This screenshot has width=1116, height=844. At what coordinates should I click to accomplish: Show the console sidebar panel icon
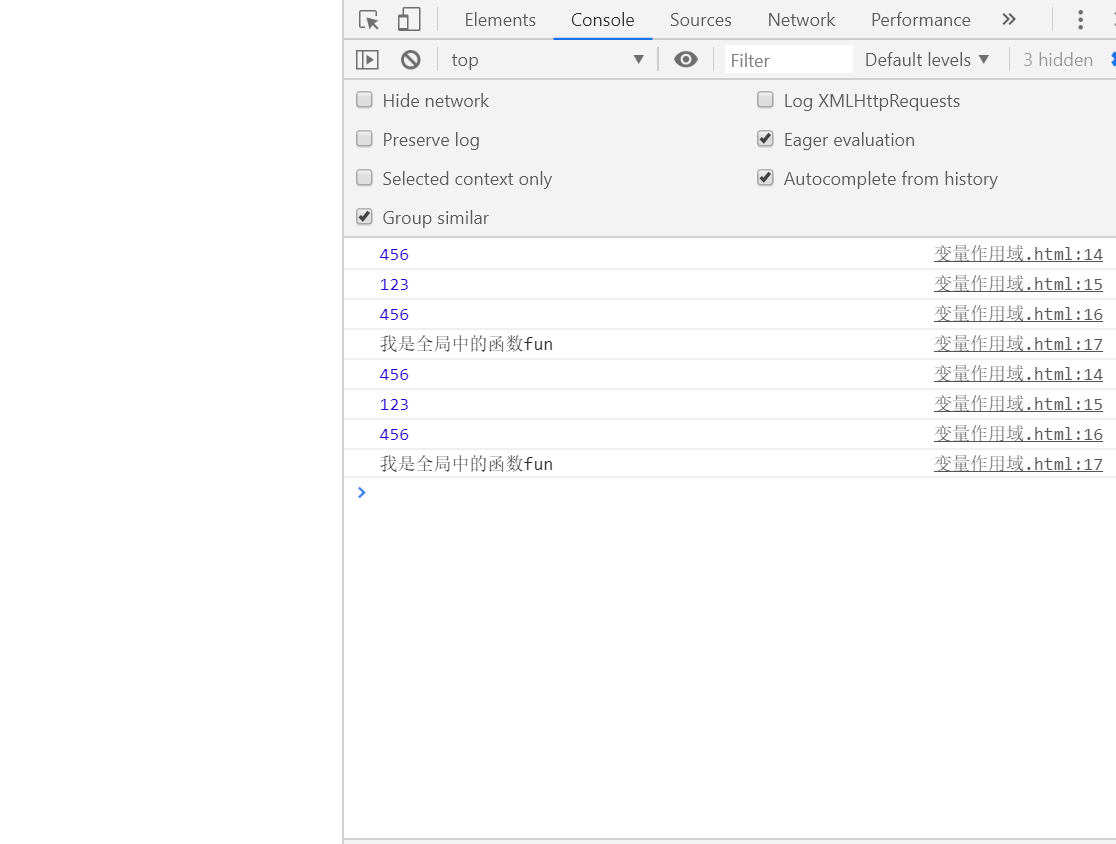tap(367, 60)
